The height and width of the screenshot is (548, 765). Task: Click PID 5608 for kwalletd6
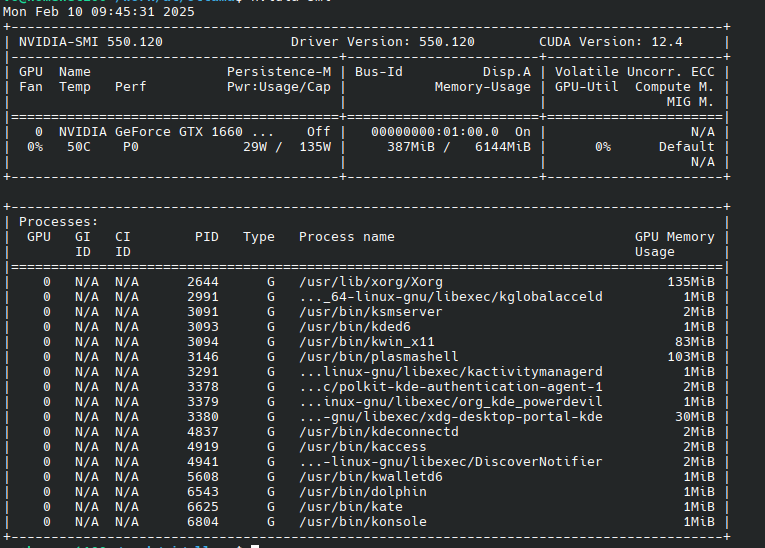coord(203,477)
